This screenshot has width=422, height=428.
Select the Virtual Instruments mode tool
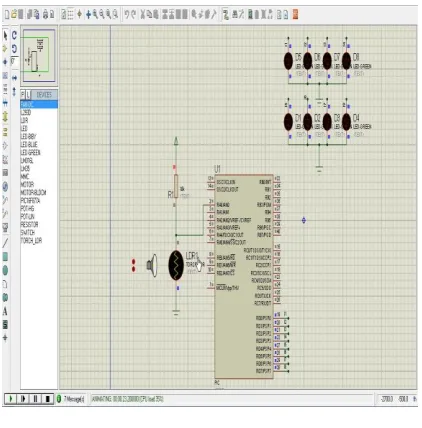5,228
